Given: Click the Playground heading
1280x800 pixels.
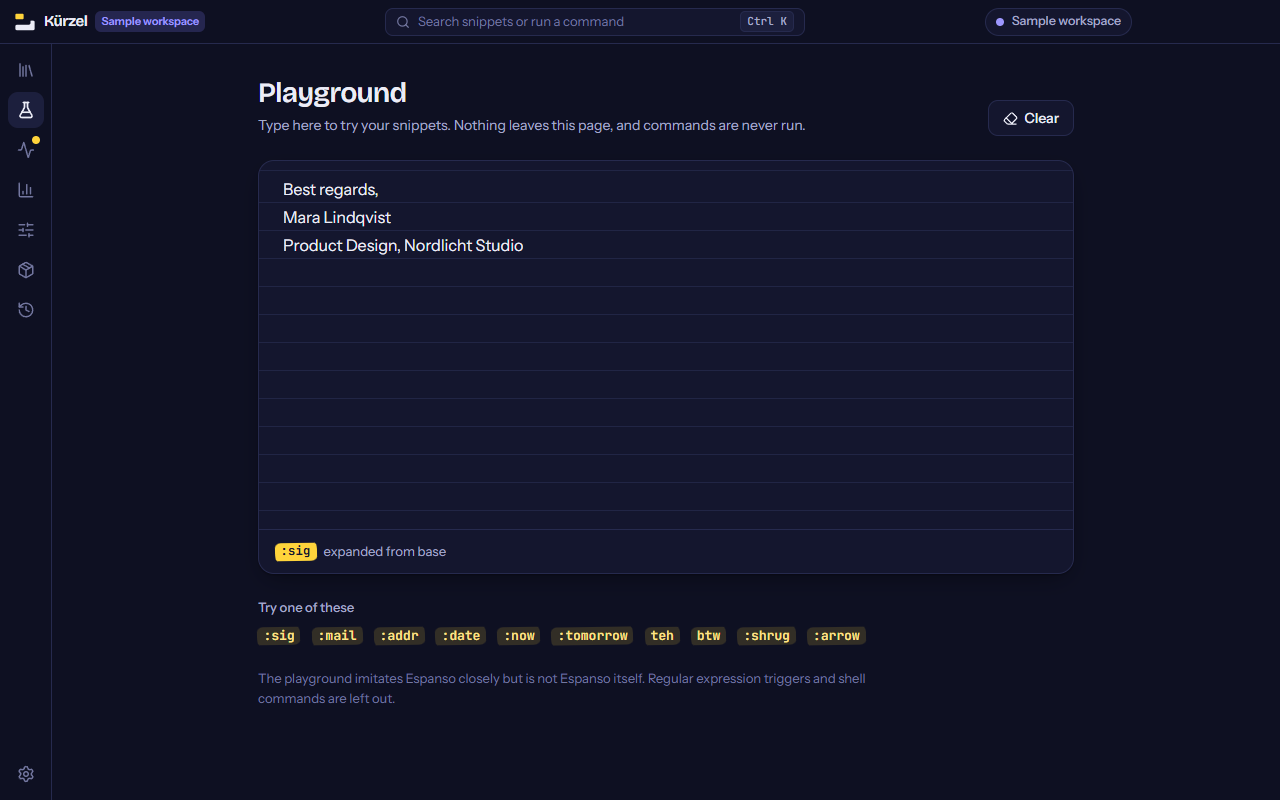Looking at the screenshot, I should [x=332, y=92].
